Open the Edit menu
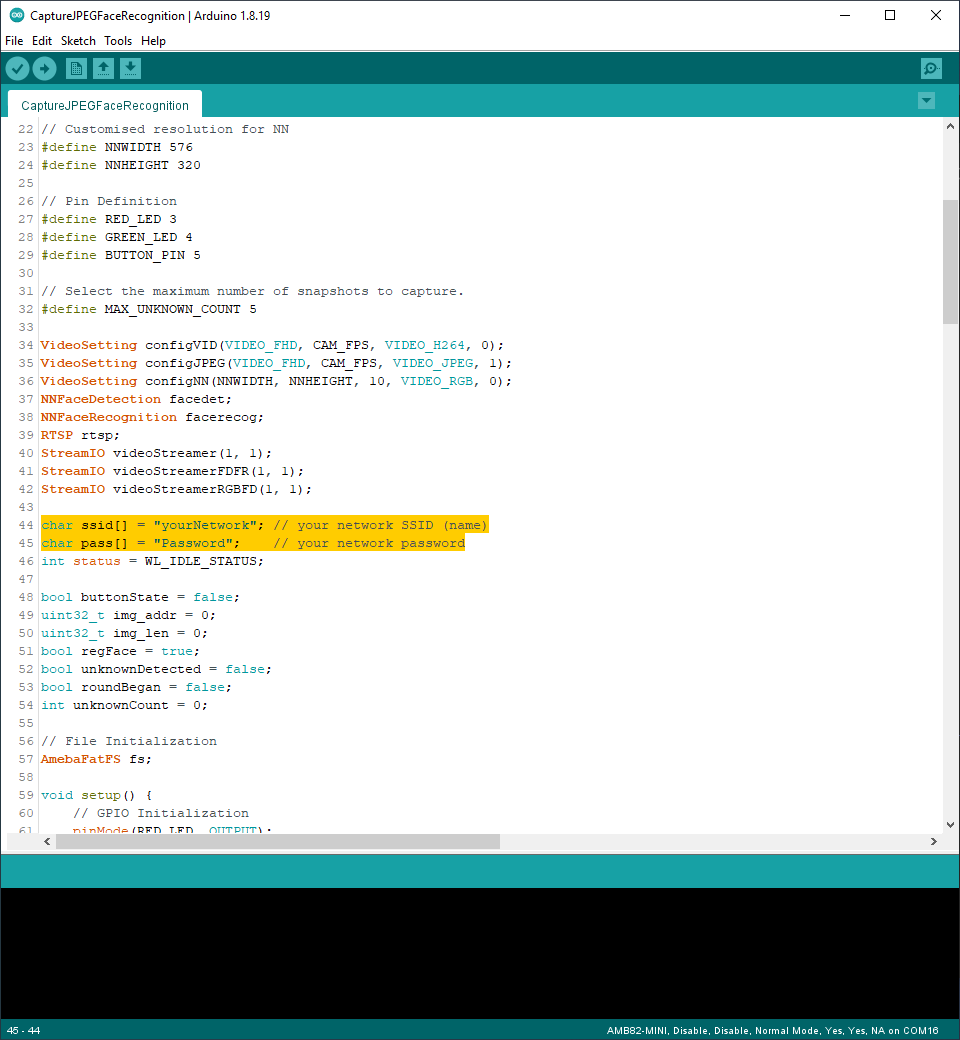This screenshot has width=960, height=1040. [x=42, y=41]
